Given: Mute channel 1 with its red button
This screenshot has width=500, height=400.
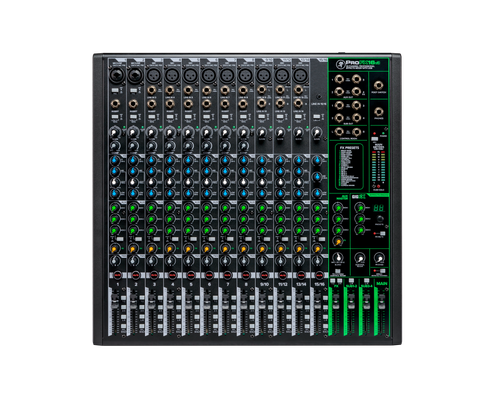Looking at the screenshot, I should 118,275.
